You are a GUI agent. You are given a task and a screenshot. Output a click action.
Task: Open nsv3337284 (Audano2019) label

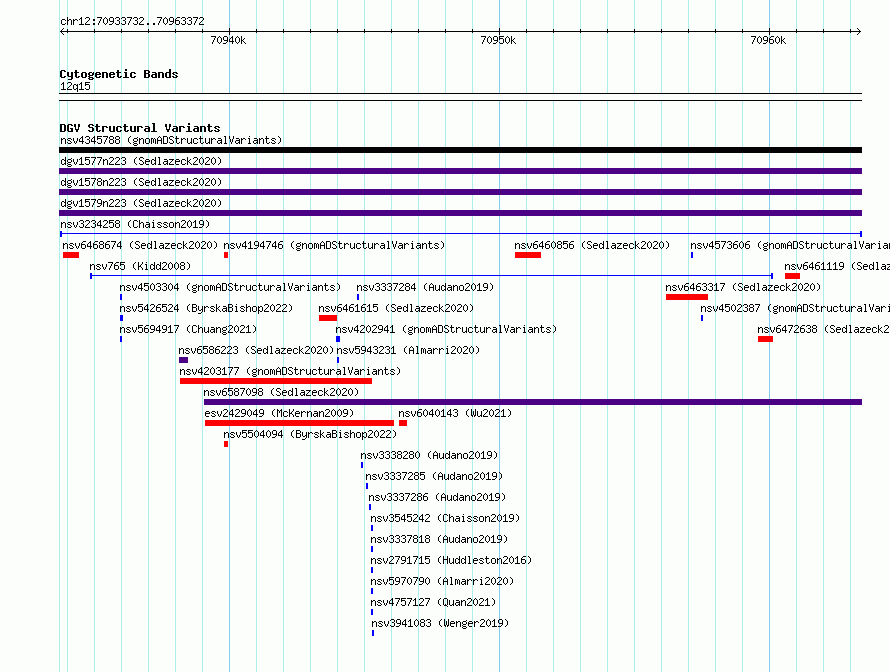pyautogui.click(x=425, y=287)
